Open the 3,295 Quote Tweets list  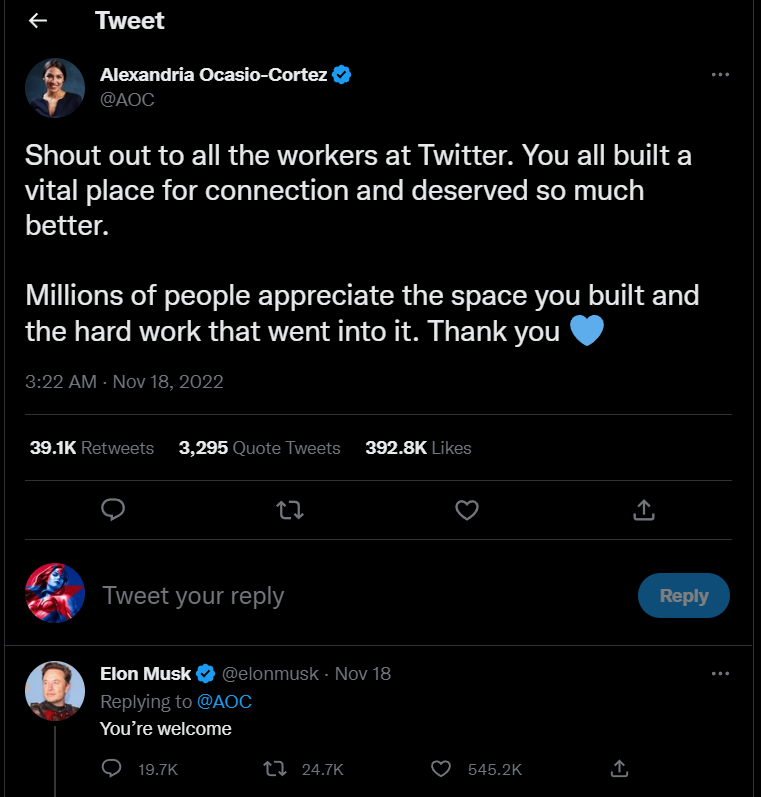click(x=259, y=448)
